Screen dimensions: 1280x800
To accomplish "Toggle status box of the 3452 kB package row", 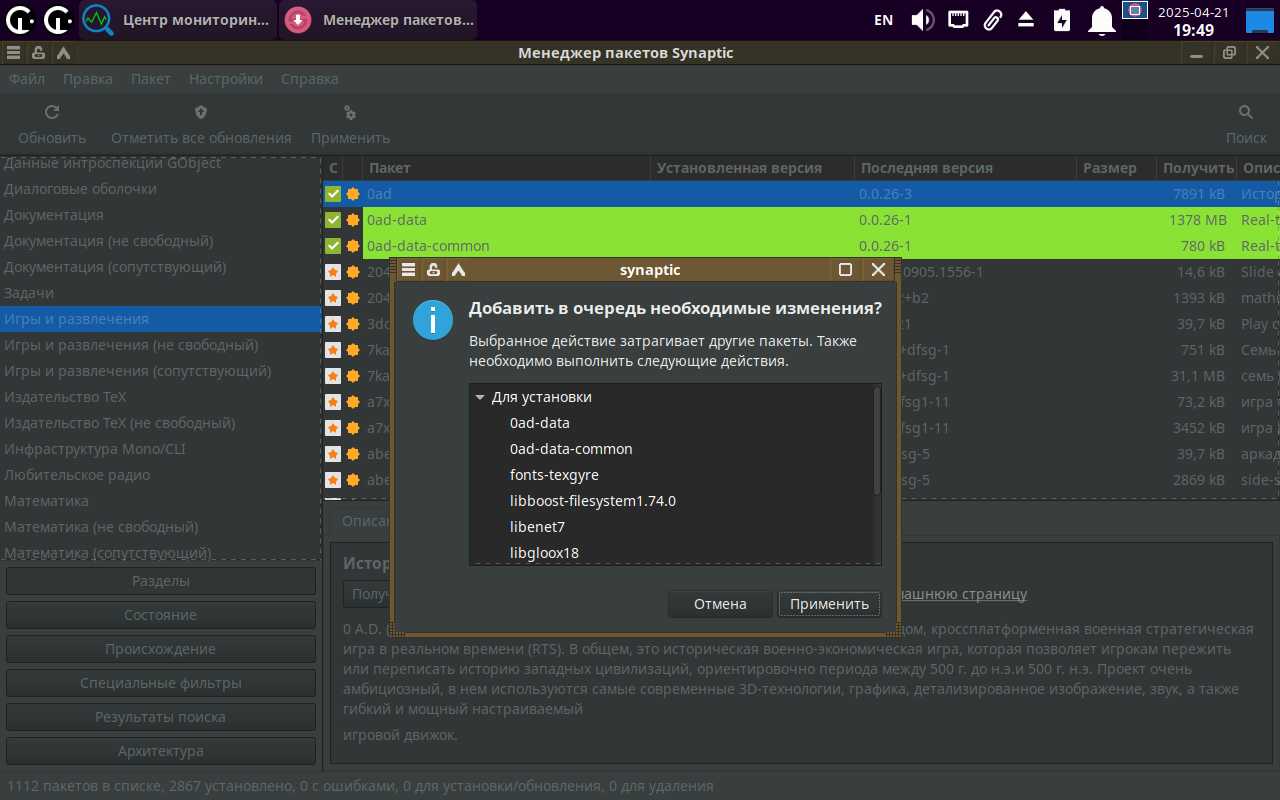I will click(333, 428).
